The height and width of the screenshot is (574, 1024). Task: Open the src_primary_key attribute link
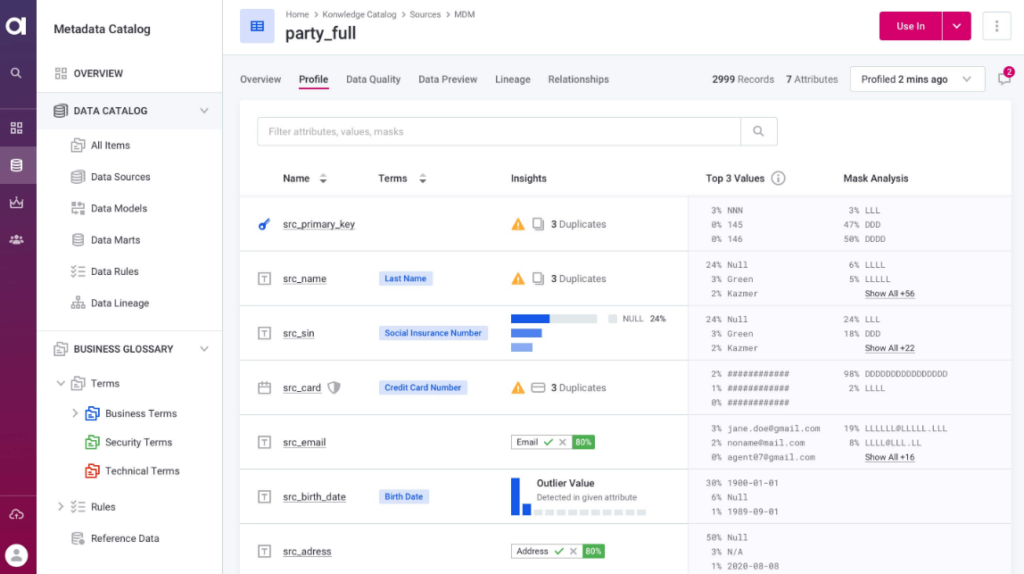coord(318,224)
